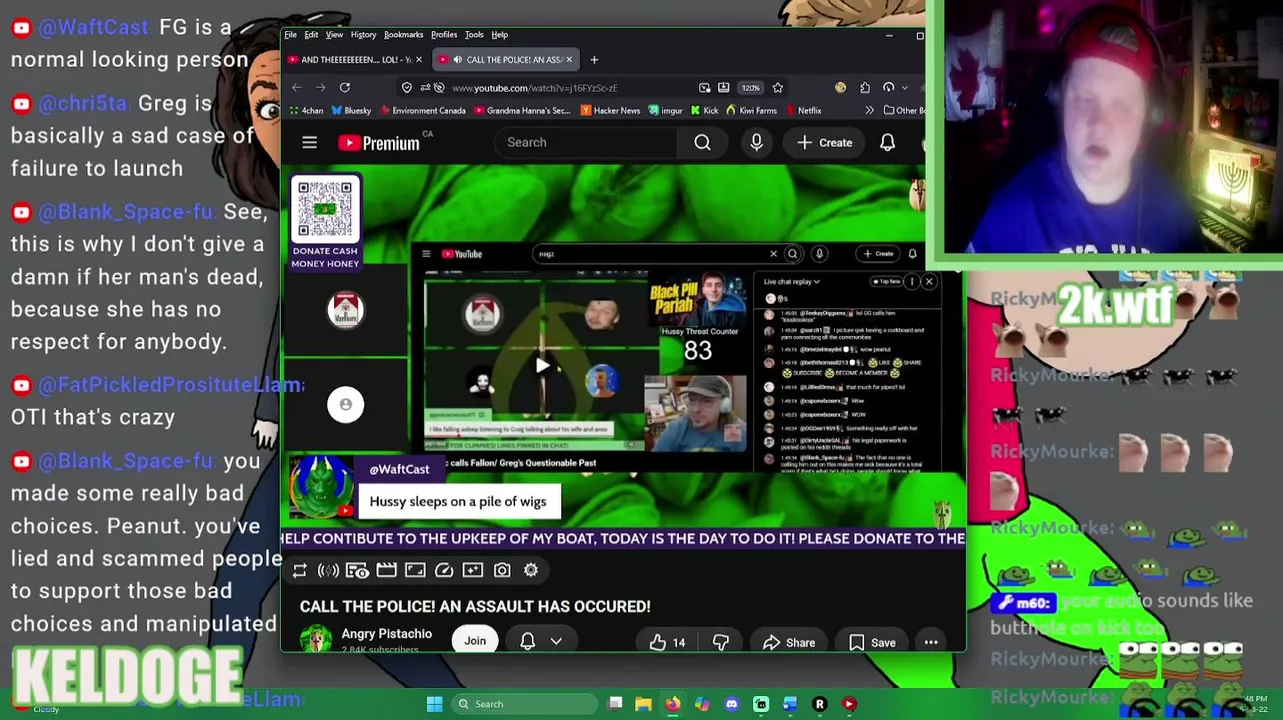Open Kick bookmark

tap(705, 111)
